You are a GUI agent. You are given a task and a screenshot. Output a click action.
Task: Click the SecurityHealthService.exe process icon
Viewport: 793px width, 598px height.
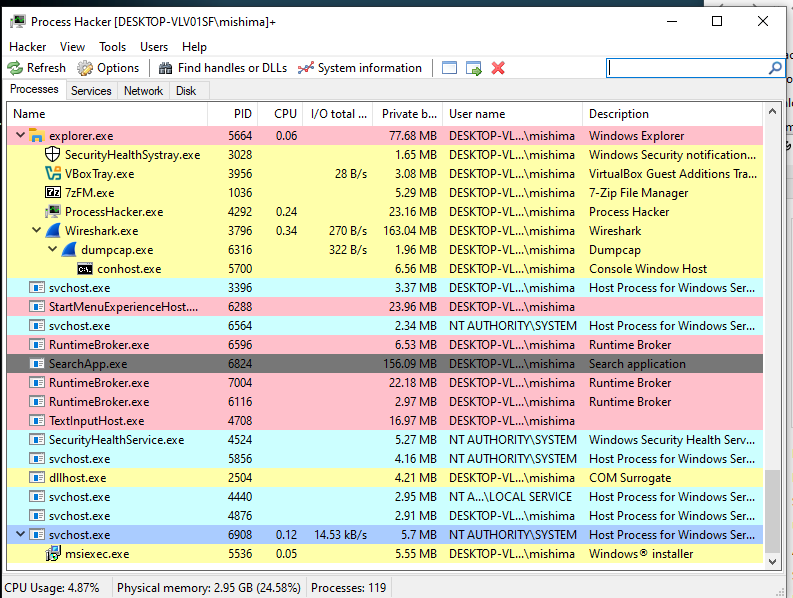coord(36,440)
